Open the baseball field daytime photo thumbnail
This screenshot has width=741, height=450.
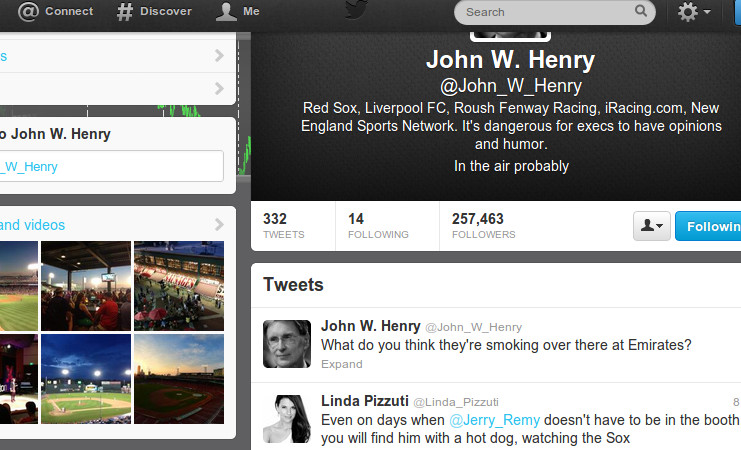click(19, 286)
